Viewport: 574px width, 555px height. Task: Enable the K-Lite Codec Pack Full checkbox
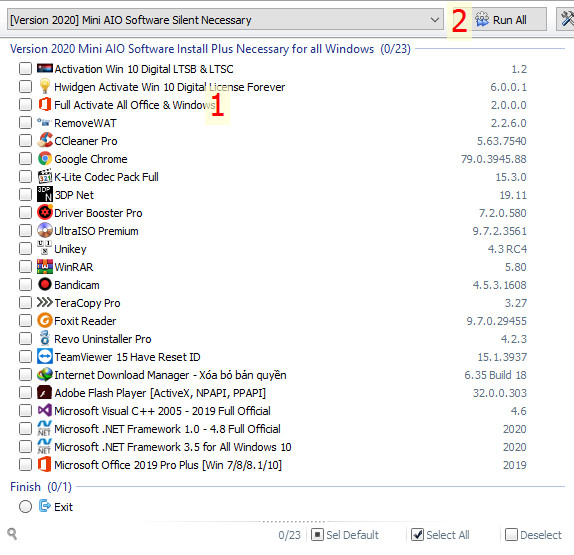click(25, 176)
